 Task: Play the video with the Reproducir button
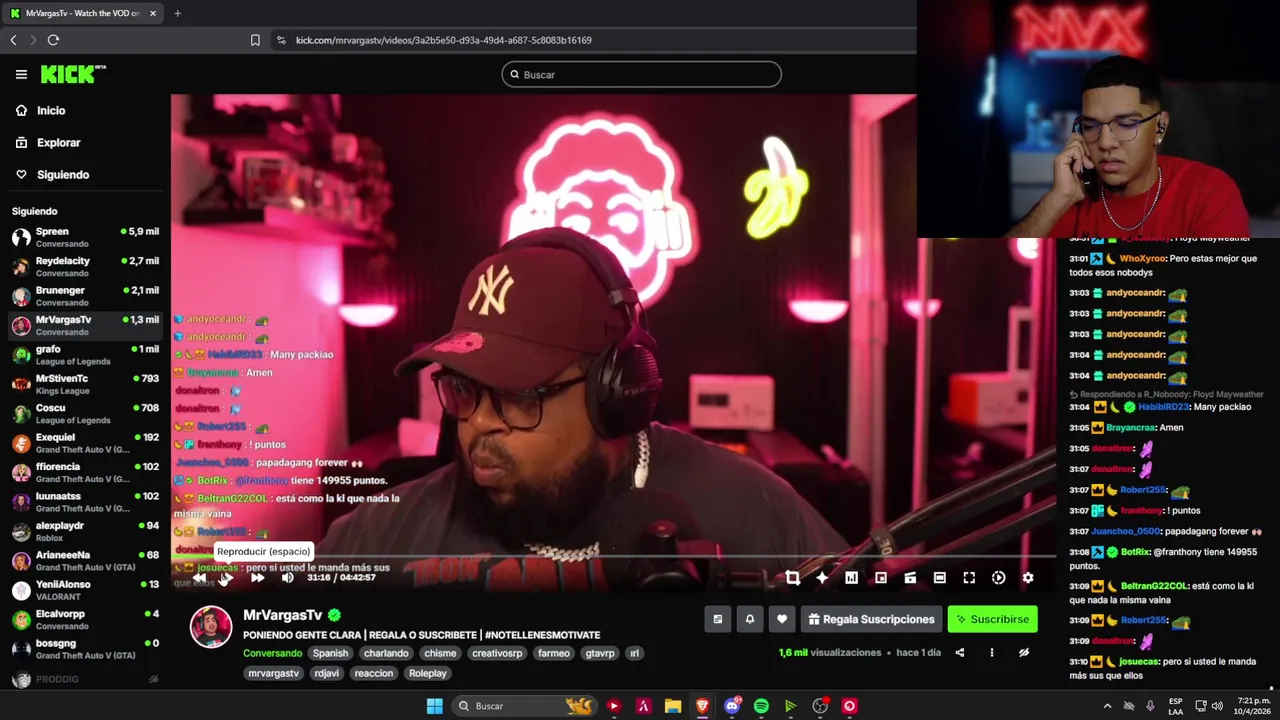[226, 577]
